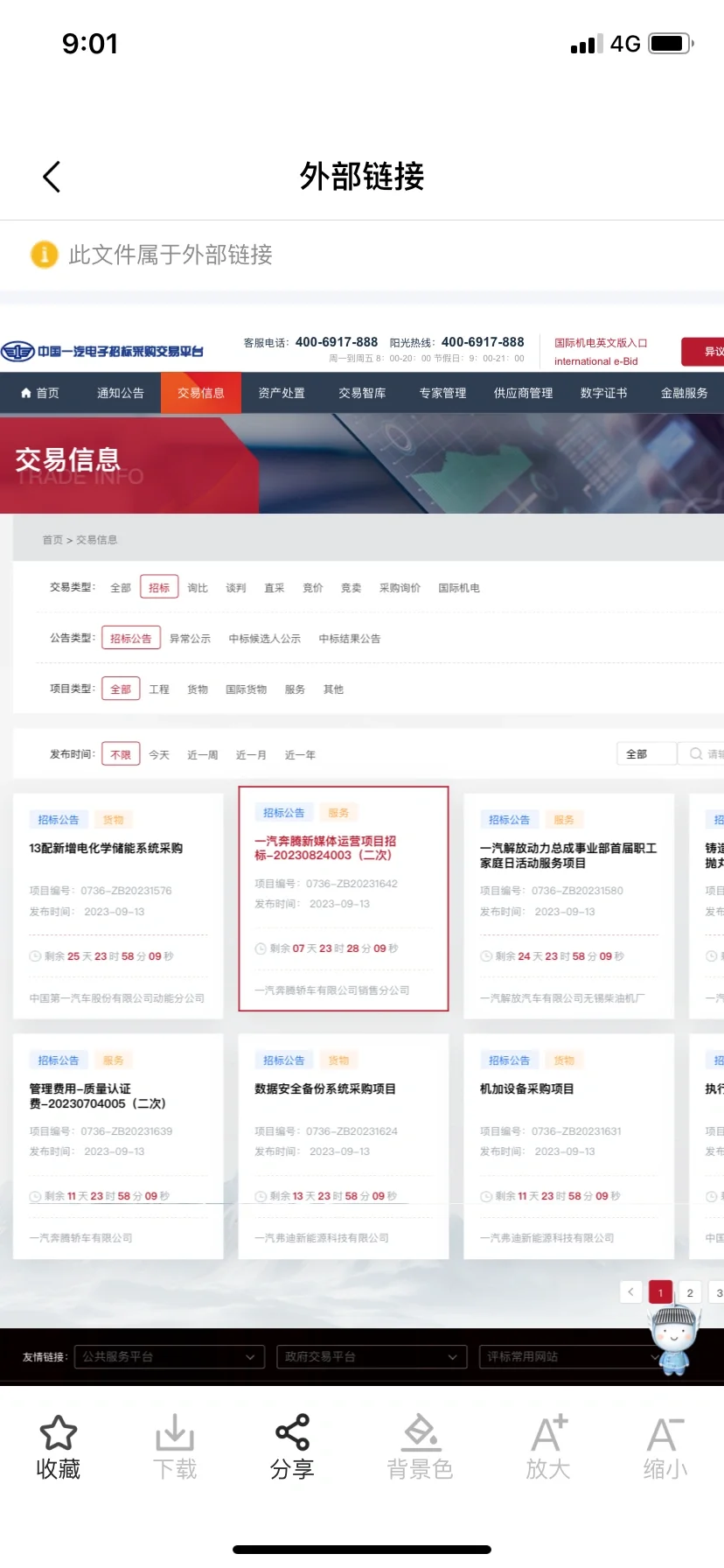724x1568 pixels.
Task: Select 竞价 transaction type filter
Action: pos(313,588)
